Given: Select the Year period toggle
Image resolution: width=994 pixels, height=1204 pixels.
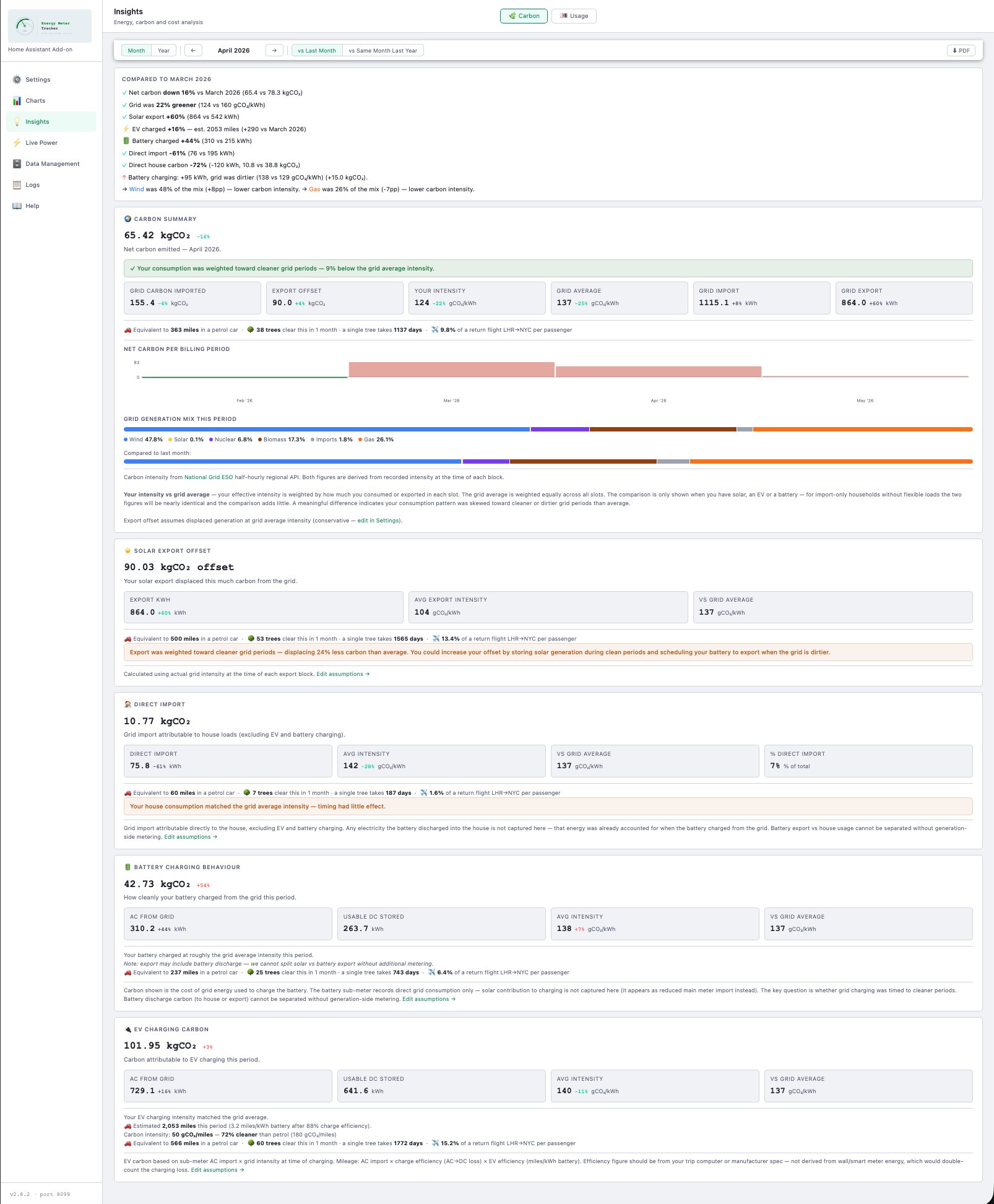Looking at the screenshot, I should 163,51.
